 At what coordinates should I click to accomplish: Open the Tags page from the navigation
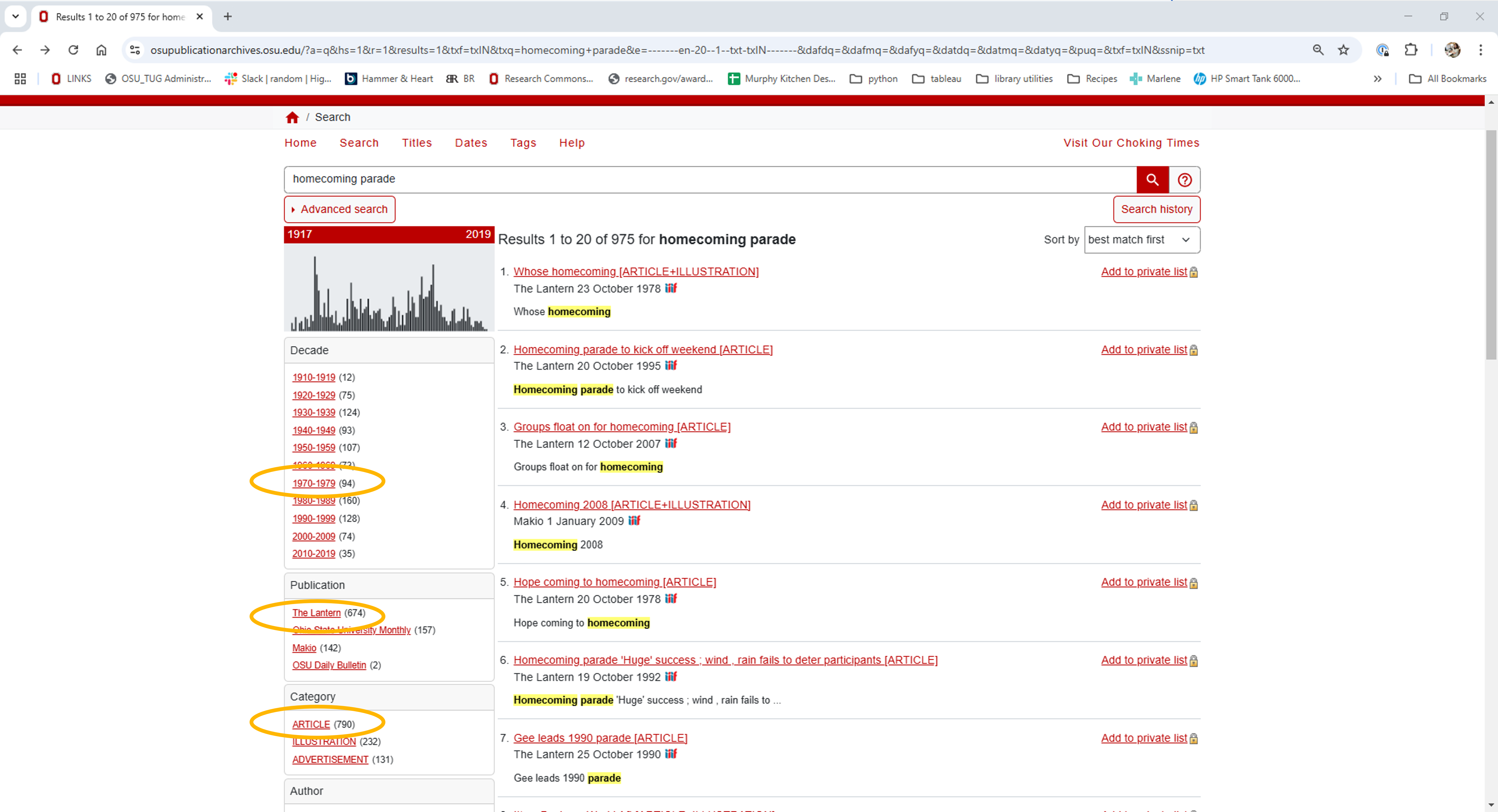pos(523,143)
